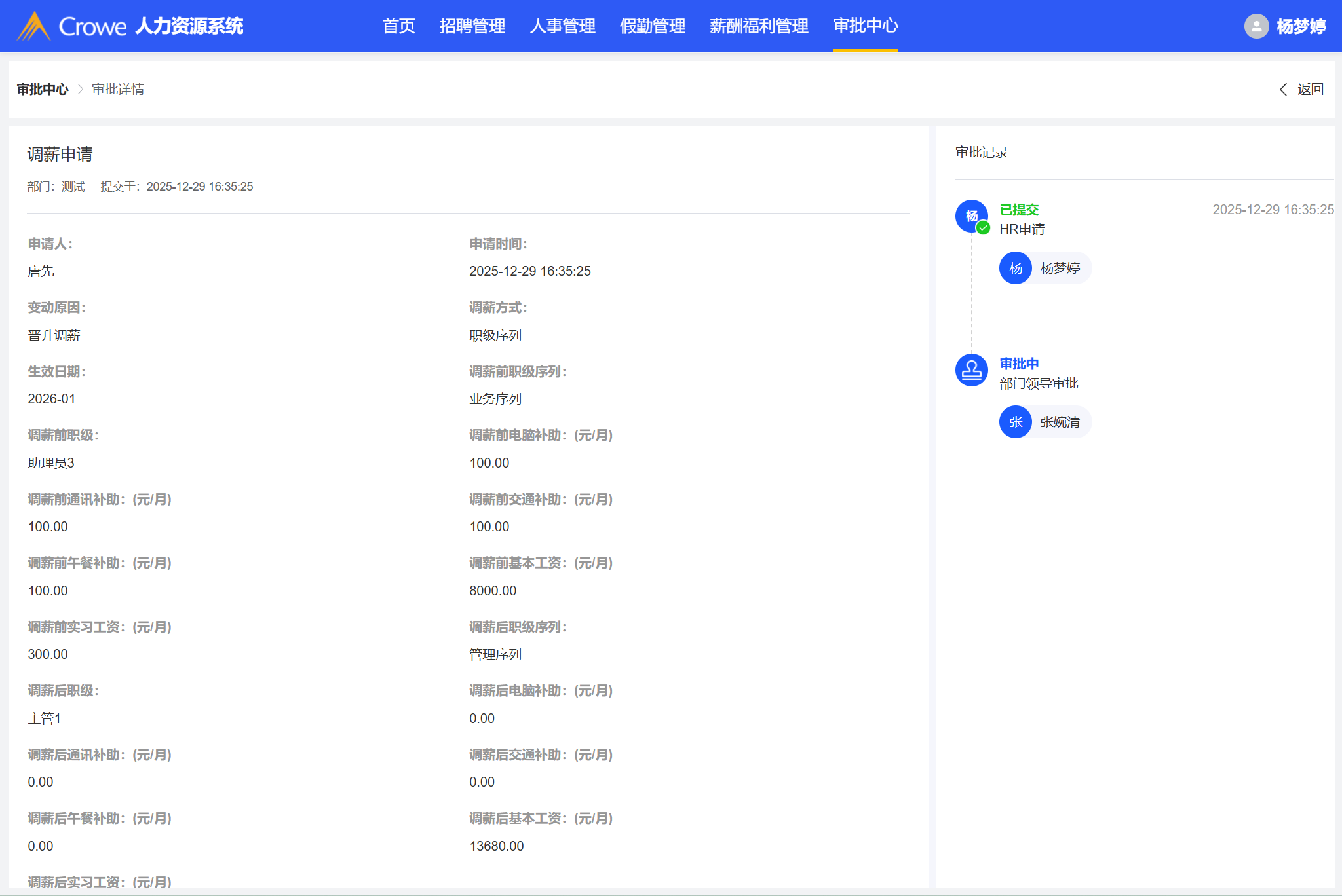Click the 杨 avatar with green checkmark
The image size is (1342, 896).
coord(970,215)
